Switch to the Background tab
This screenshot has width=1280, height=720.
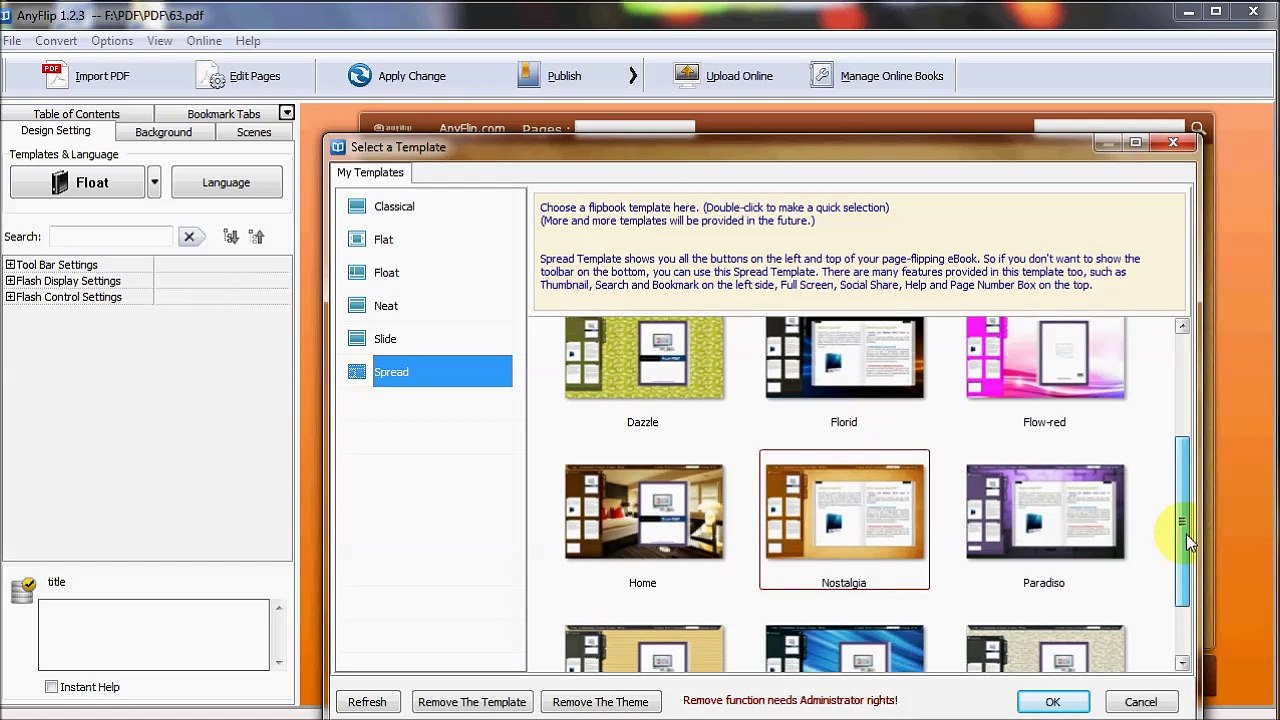[163, 132]
